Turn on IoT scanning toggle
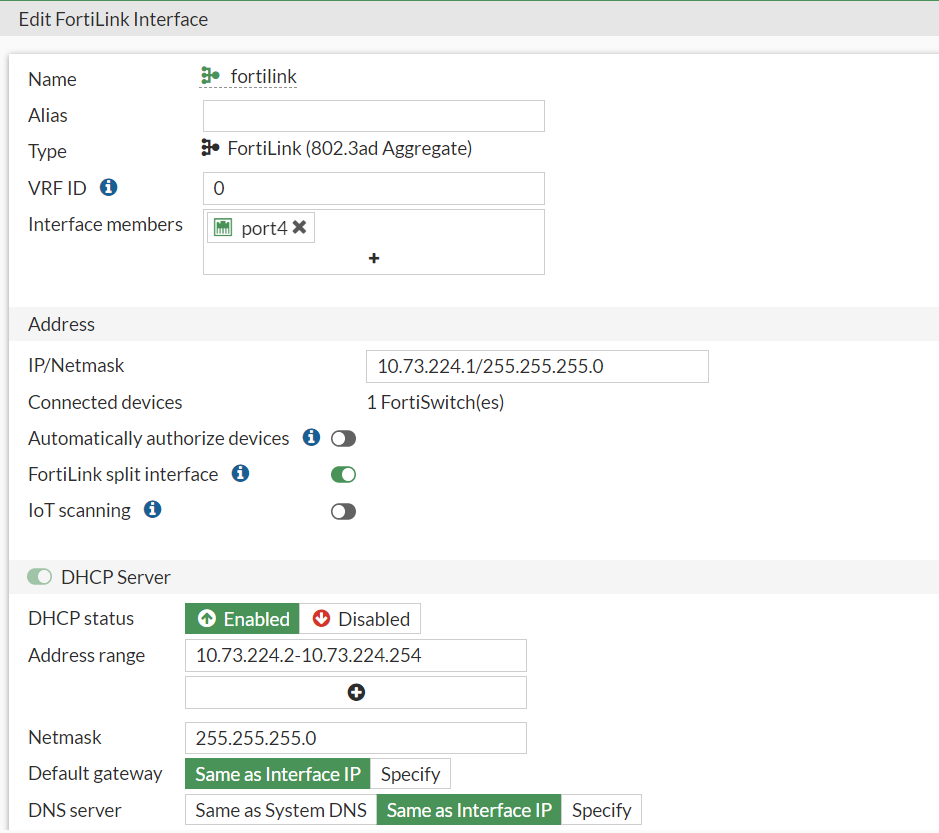Image resolution: width=939 pixels, height=833 pixels. [343, 511]
